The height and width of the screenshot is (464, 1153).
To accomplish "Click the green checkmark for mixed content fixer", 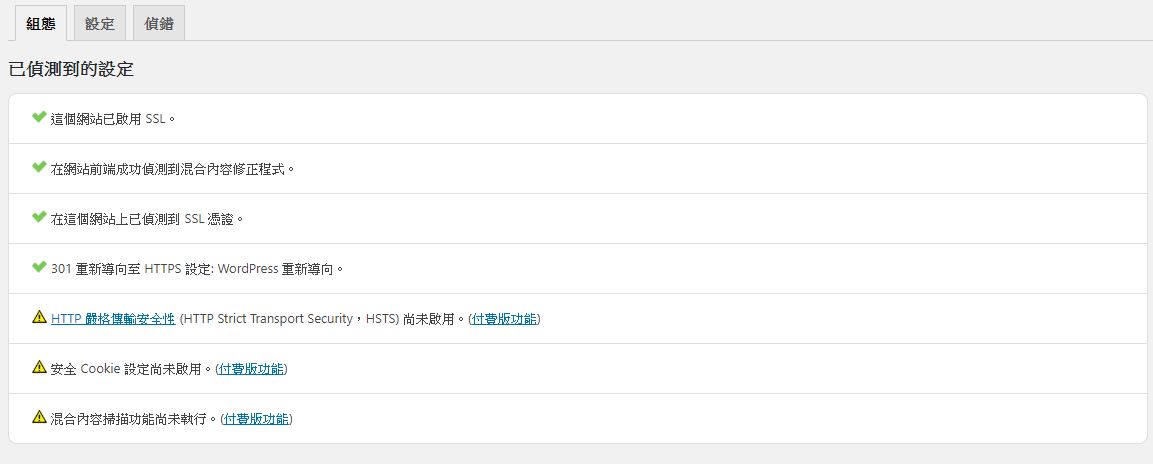I will [39, 167].
